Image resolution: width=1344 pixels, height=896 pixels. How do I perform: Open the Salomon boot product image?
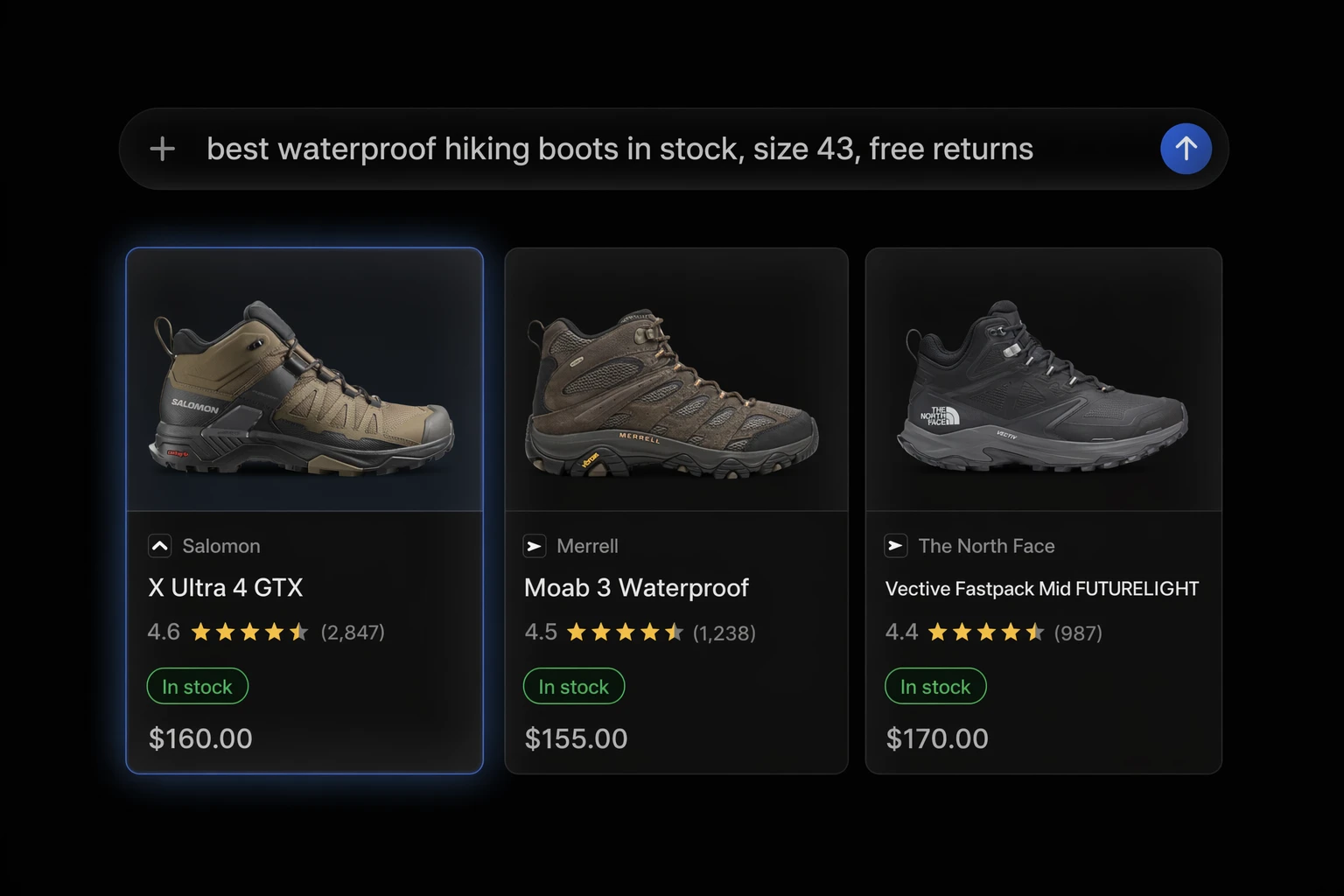pyautogui.click(x=304, y=380)
